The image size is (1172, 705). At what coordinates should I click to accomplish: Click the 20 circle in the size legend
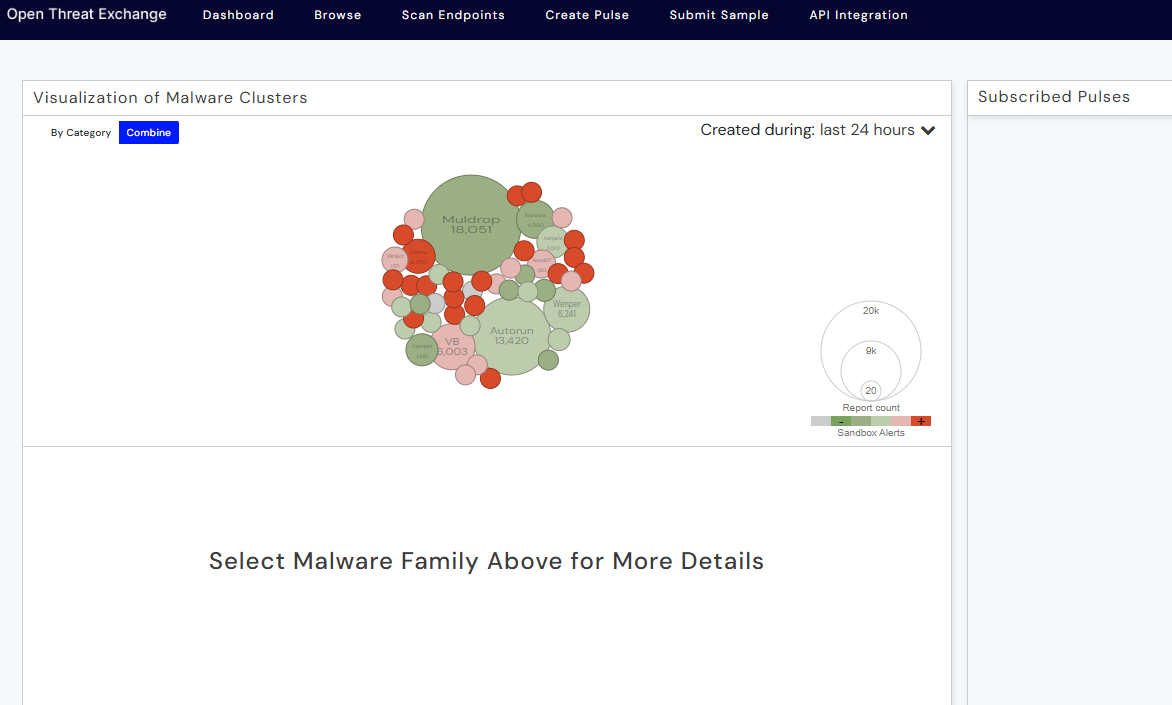pyautogui.click(x=871, y=390)
